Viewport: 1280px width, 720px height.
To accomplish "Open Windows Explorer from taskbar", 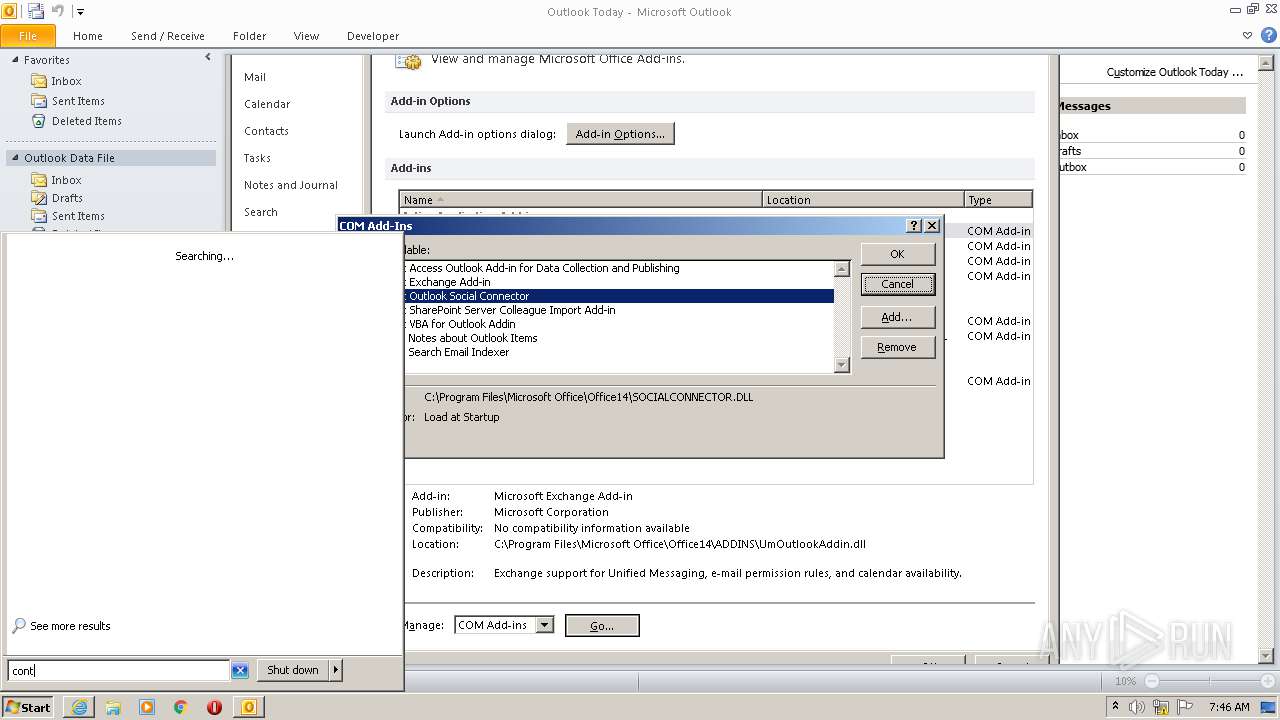I will tap(113, 707).
